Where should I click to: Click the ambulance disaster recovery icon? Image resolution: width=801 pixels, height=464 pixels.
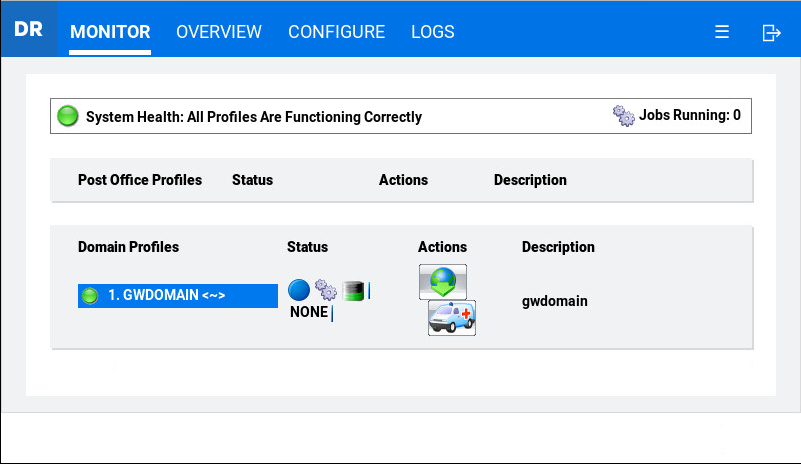452,318
